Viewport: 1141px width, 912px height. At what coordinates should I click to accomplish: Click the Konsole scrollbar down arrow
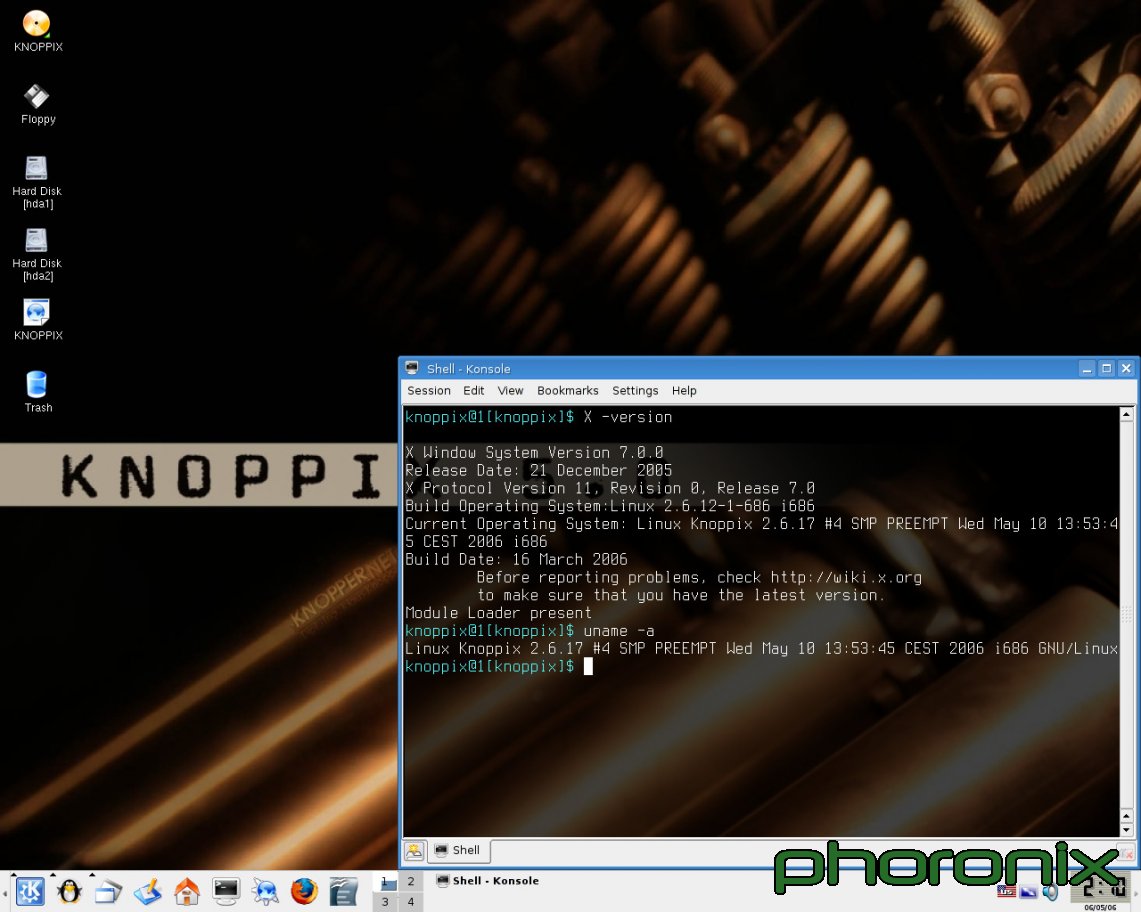(1127, 830)
